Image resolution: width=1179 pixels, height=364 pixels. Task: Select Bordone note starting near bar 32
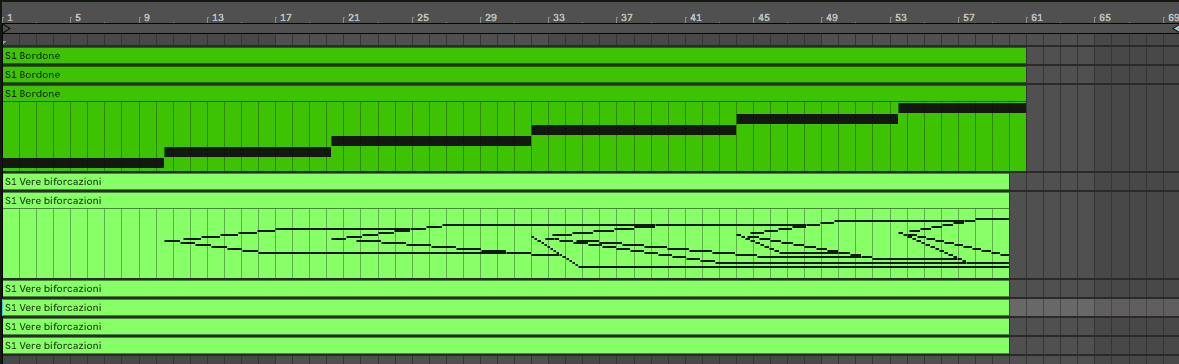click(x=634, y=130)
